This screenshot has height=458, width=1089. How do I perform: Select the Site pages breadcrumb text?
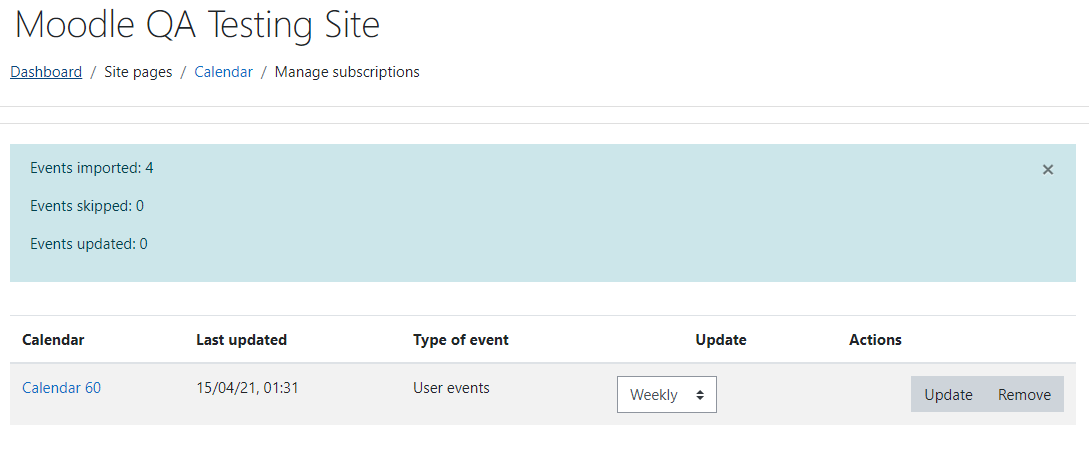point(138,72)
